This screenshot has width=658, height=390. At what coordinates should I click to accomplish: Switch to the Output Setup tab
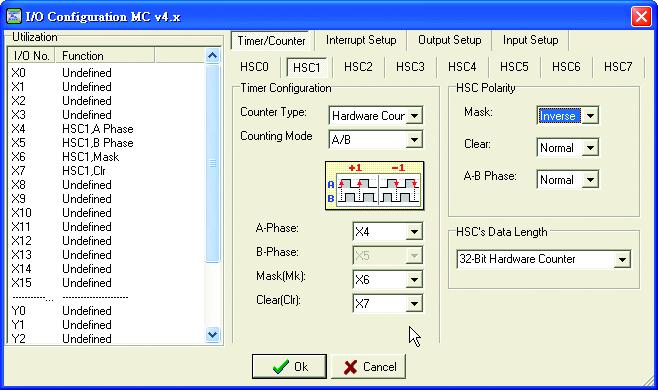[449, 40]
